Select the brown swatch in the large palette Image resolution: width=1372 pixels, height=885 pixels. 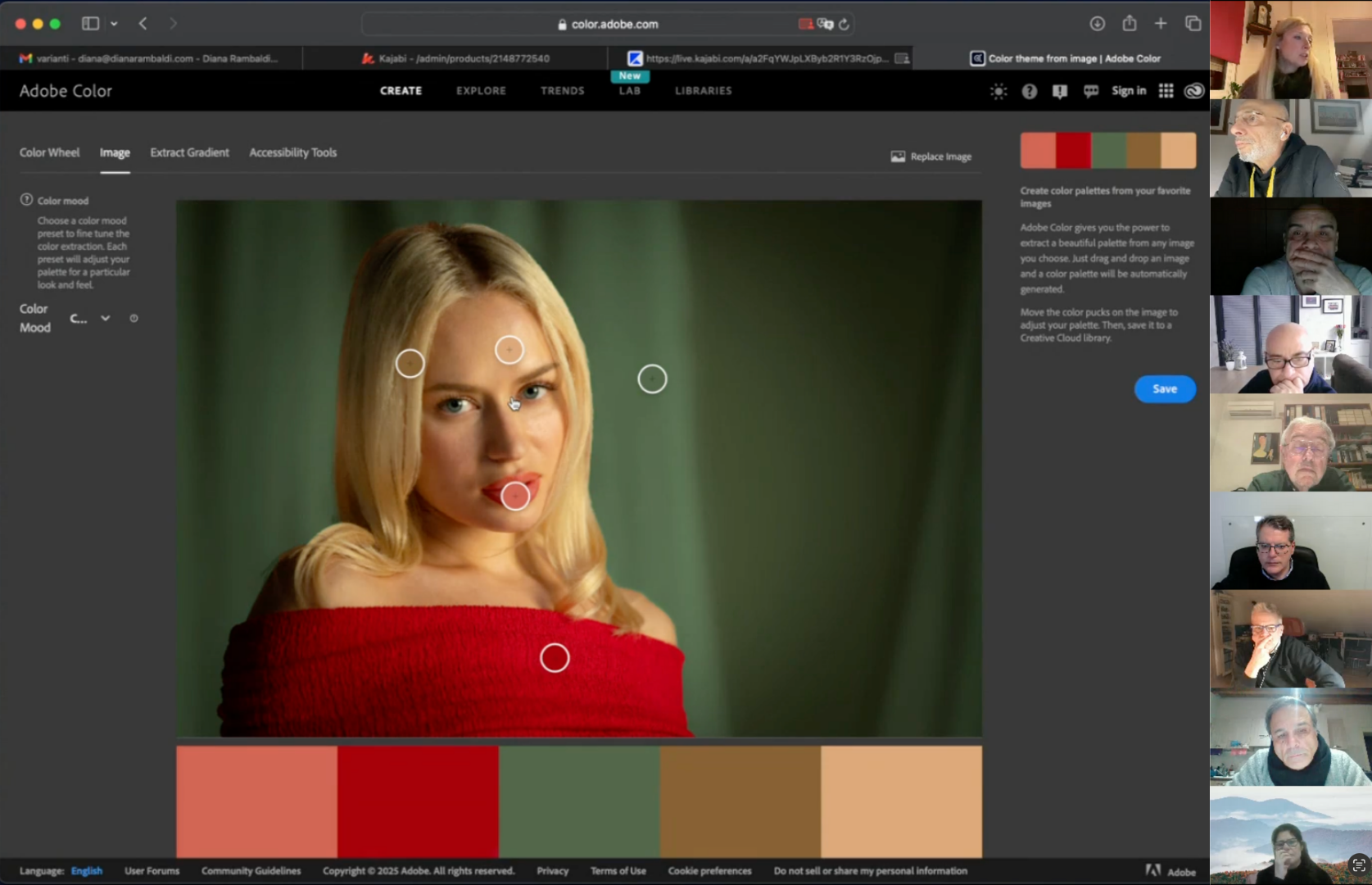coord(740,801)
